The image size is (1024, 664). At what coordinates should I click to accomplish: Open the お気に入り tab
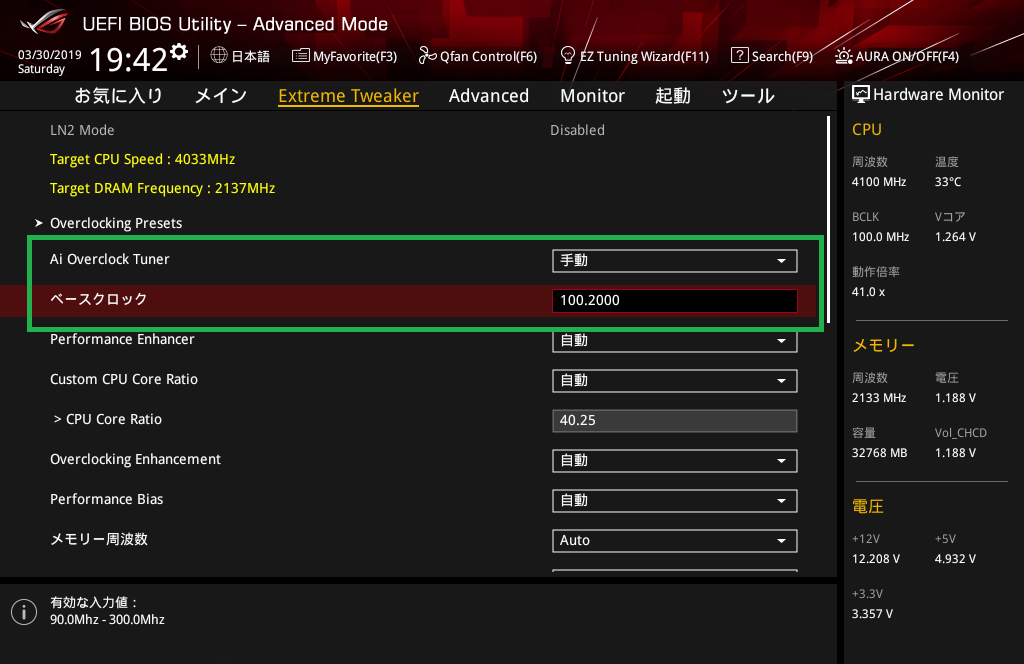118,96
